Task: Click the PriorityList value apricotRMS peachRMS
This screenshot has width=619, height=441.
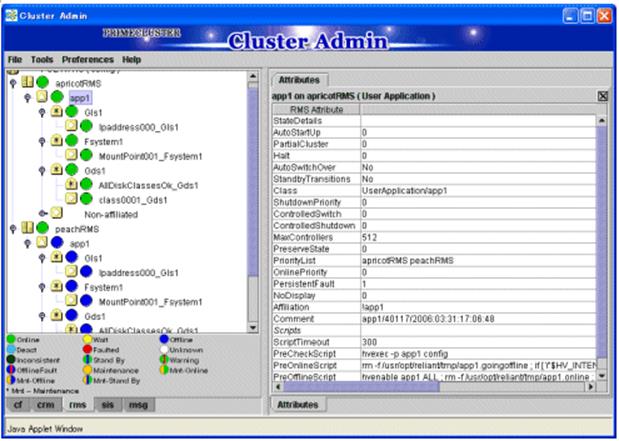Action: (408, 261)
